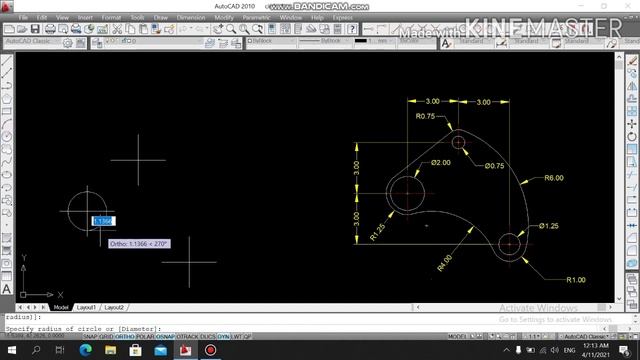Screen dimensions: 640x360
Task: Select the Circle draw tool
Action: (7, 137)
